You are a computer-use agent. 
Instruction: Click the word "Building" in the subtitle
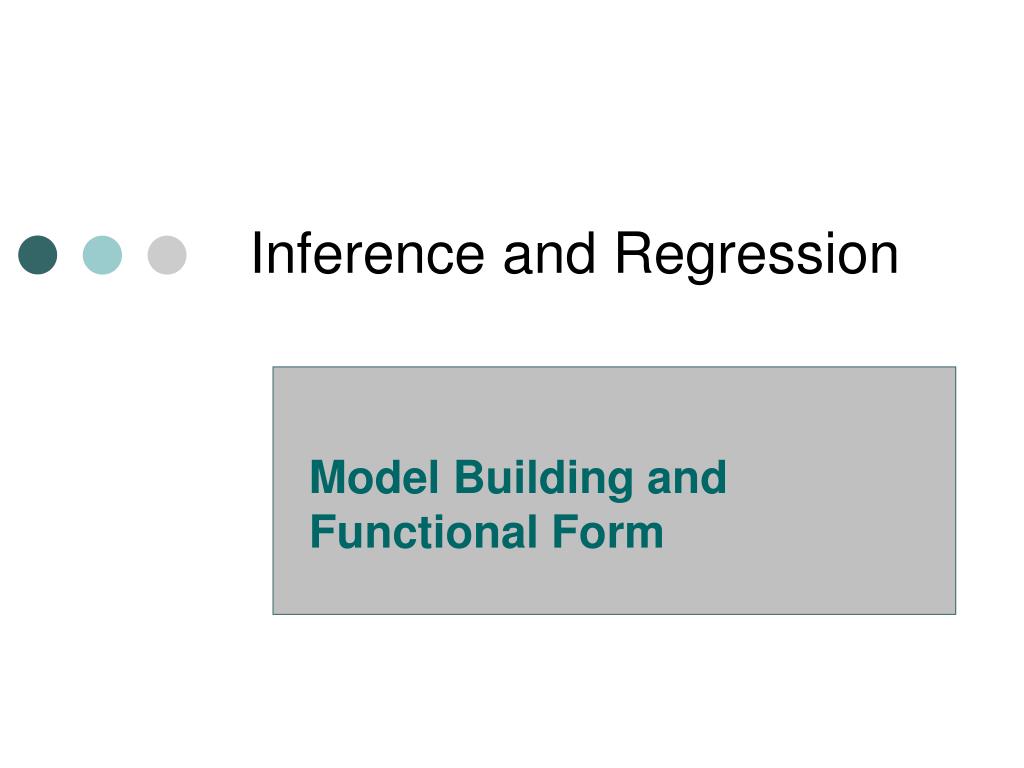tap(543, 480)
